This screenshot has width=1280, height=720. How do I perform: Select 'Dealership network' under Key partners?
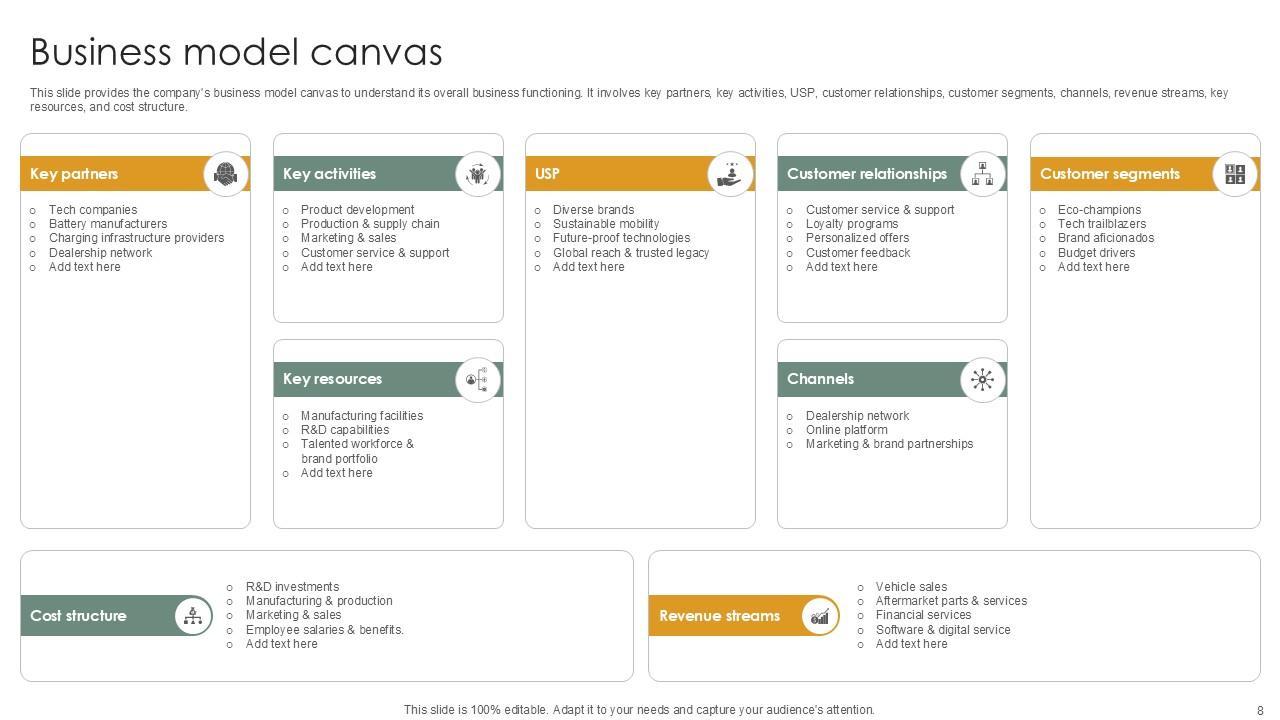coord(100,253)
